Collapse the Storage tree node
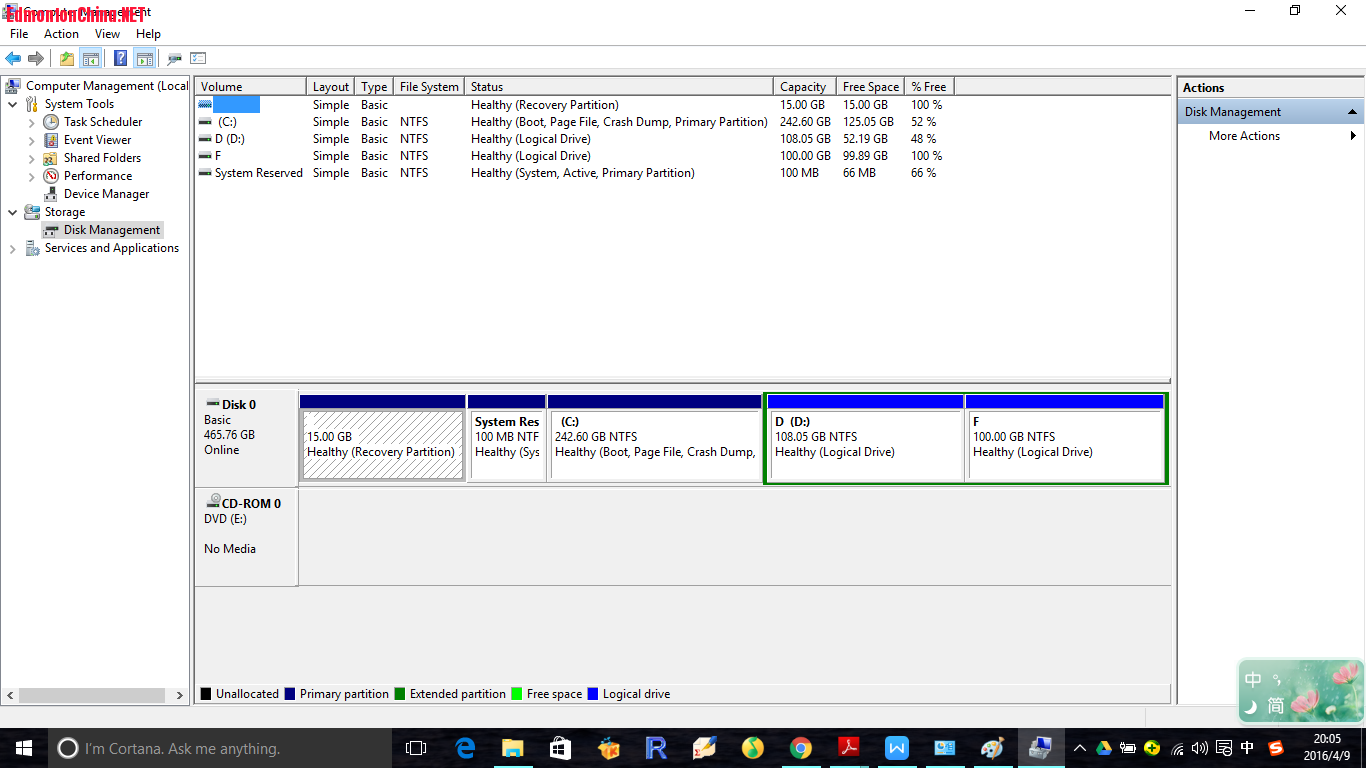The width and height of the screenshot is (1366, 768). point(13,212)
